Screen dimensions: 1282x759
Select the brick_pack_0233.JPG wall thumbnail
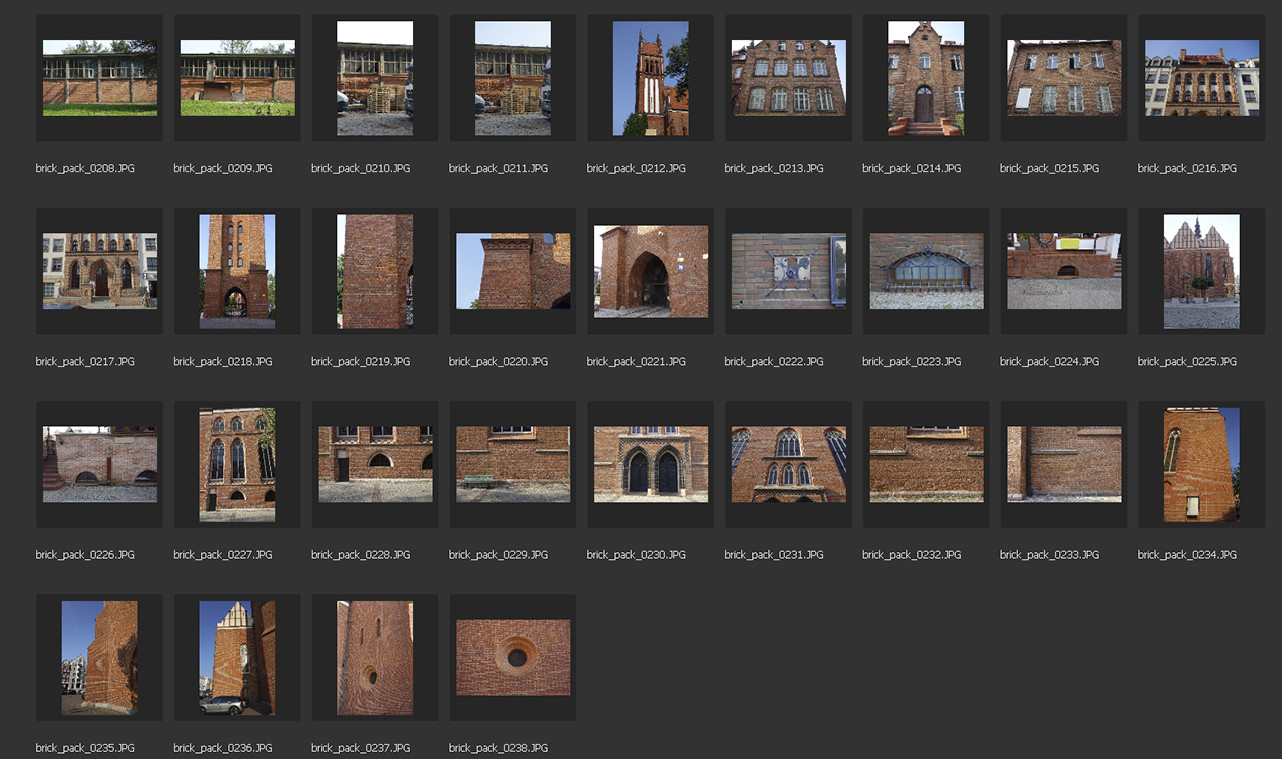[1064, 464]
